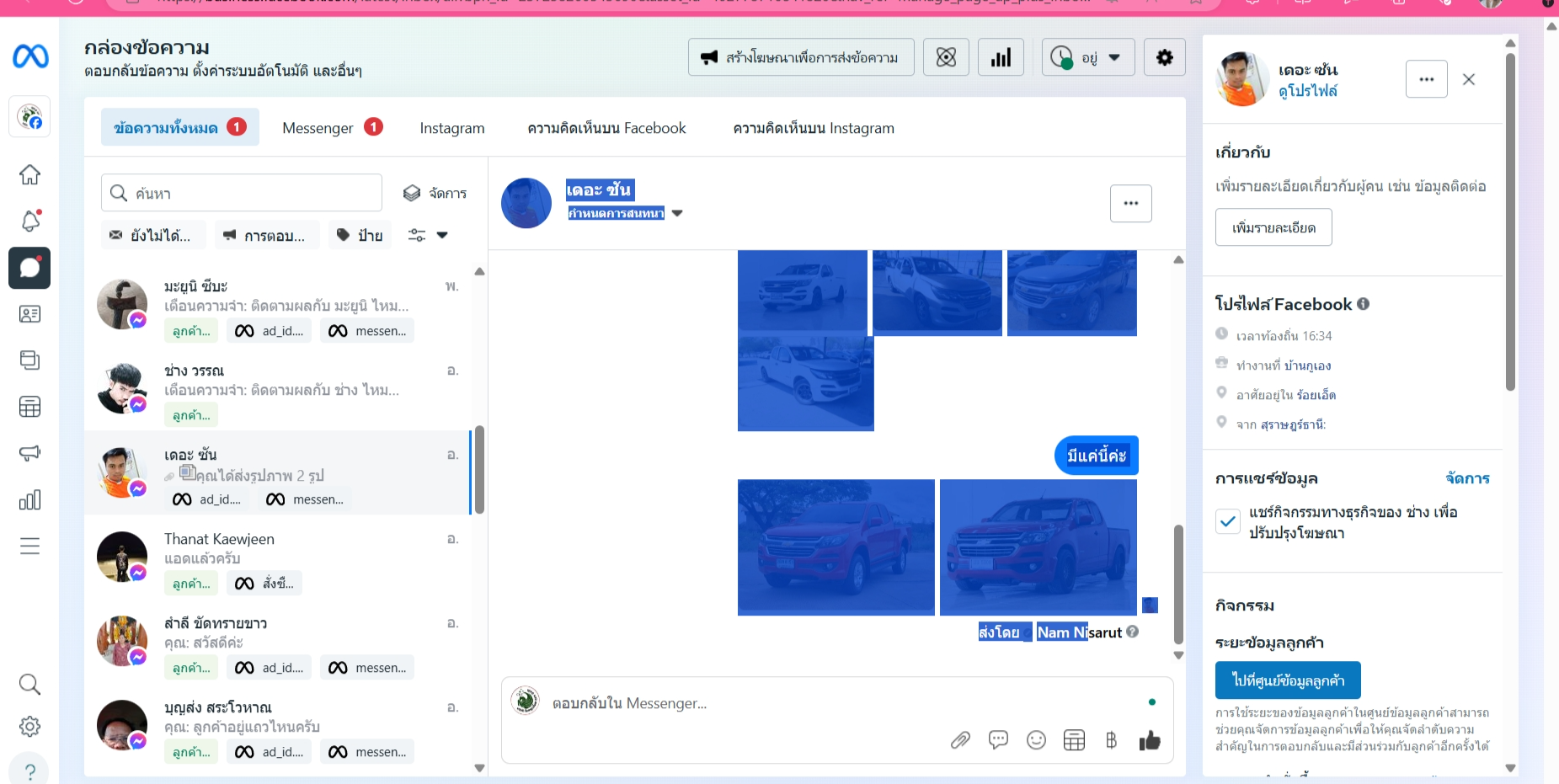Click the ร้อยเอ็ด location link
Viewport: 1559px width, 784px height.
(x=1316, y=395)
